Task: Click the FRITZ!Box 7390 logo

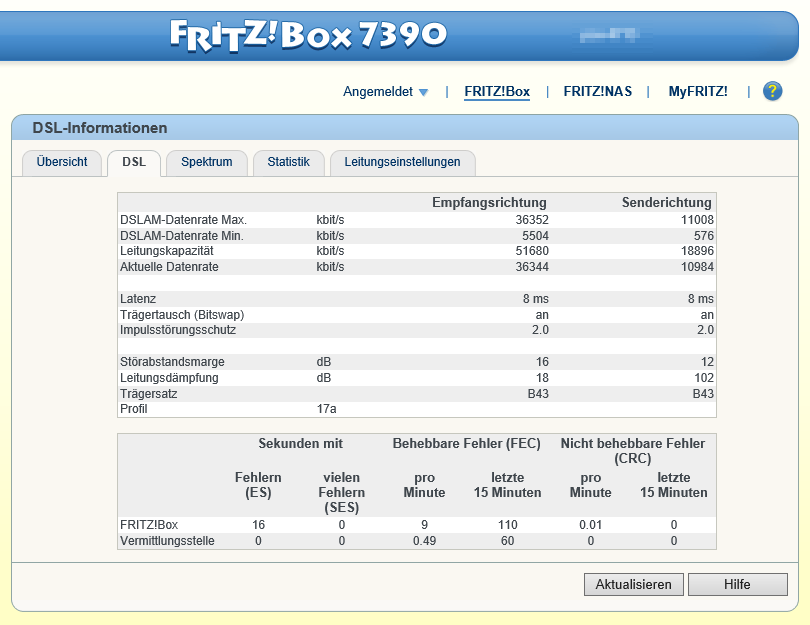Action: [307, 35]
